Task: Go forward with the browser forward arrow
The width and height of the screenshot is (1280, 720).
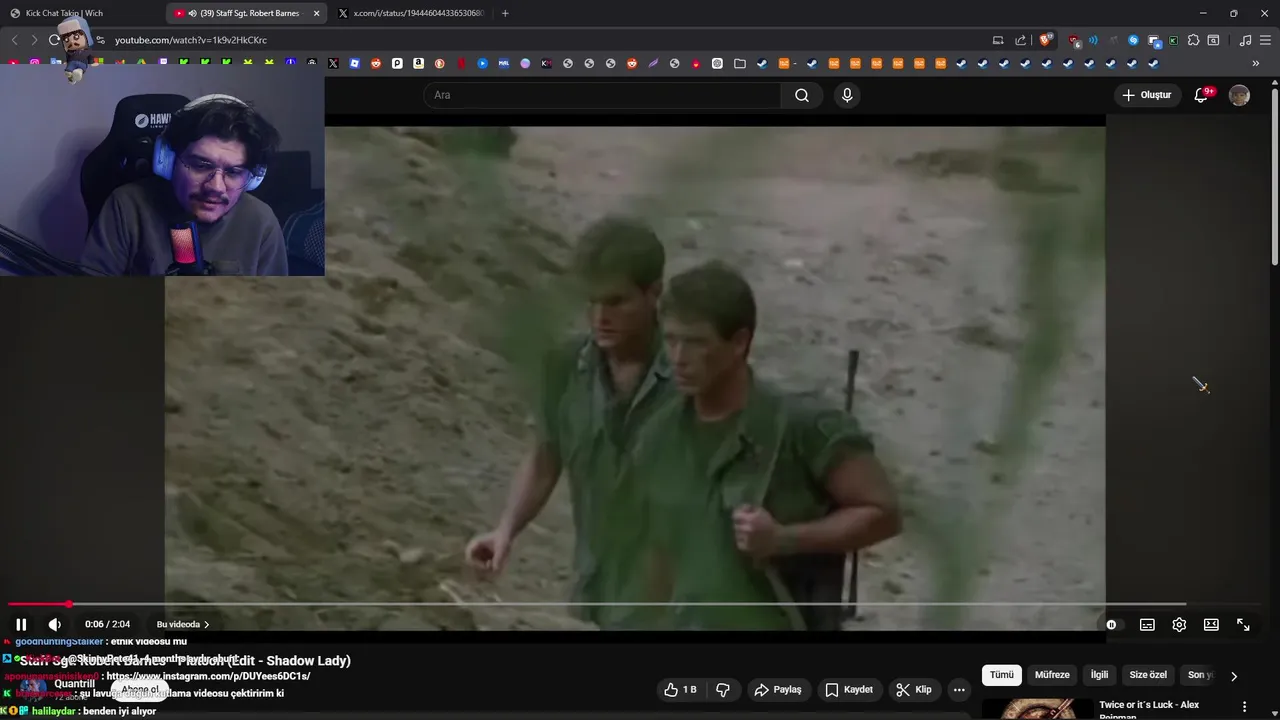Action: click(x=34, y=40)
